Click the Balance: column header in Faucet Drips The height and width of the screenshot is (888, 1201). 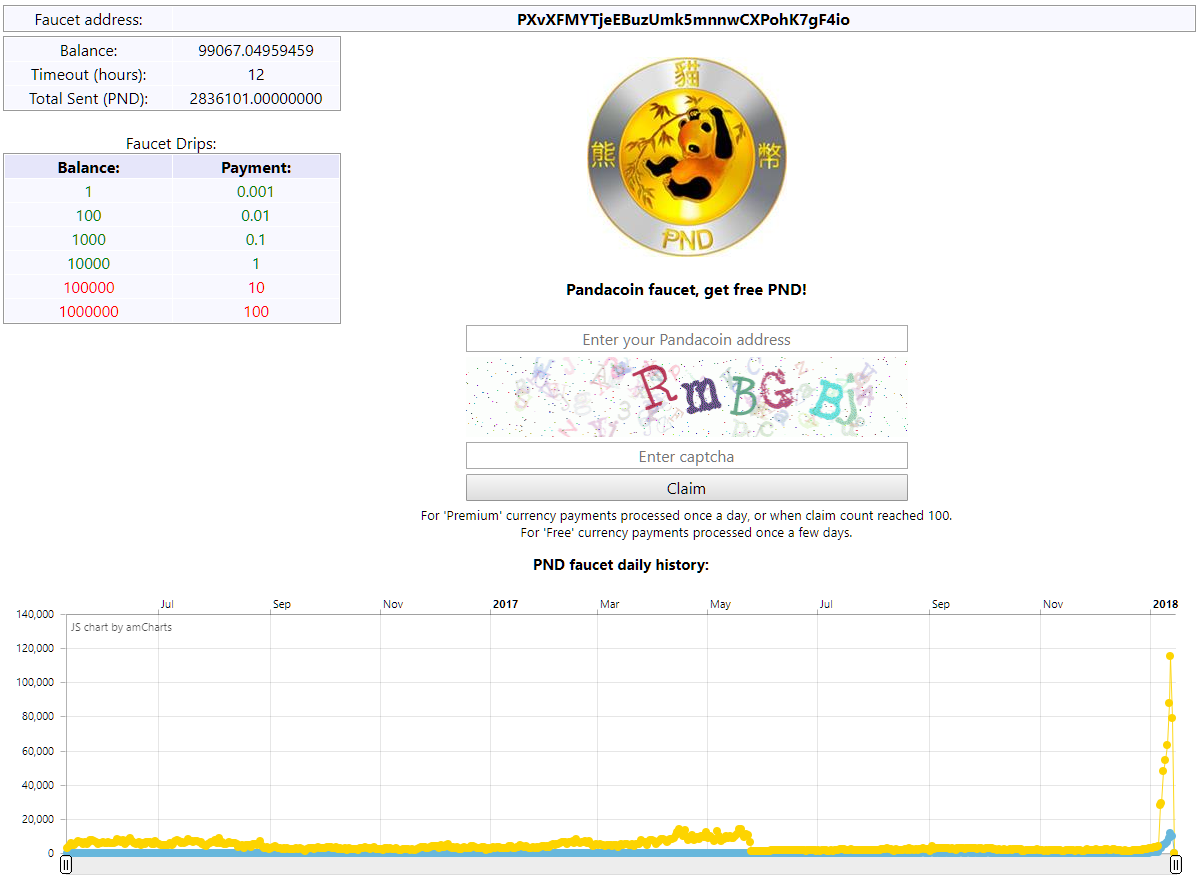(89, 167)
